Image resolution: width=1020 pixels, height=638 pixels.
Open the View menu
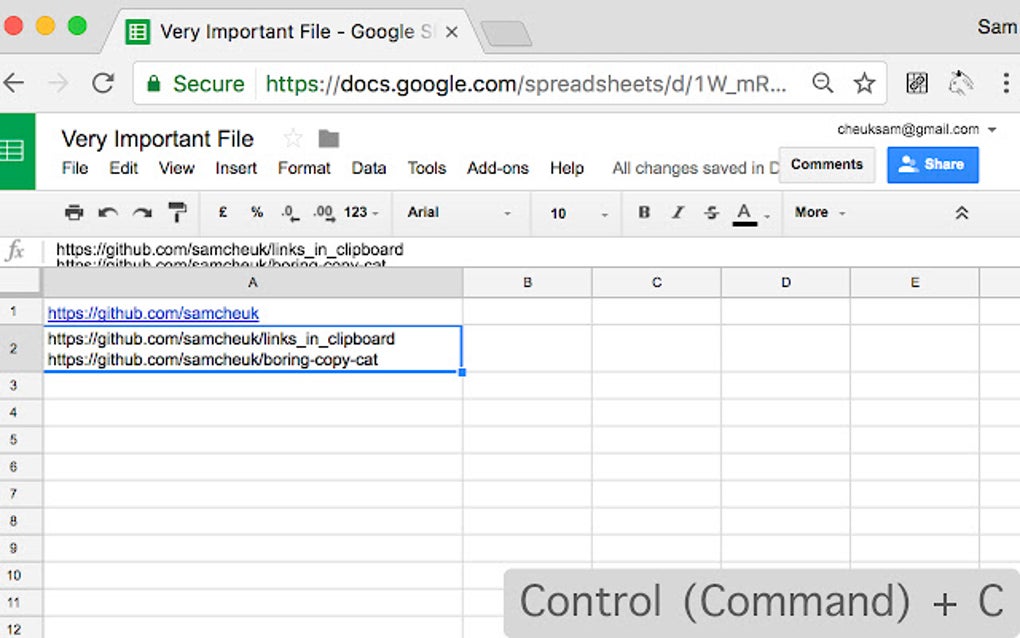(x=176, y=168)
